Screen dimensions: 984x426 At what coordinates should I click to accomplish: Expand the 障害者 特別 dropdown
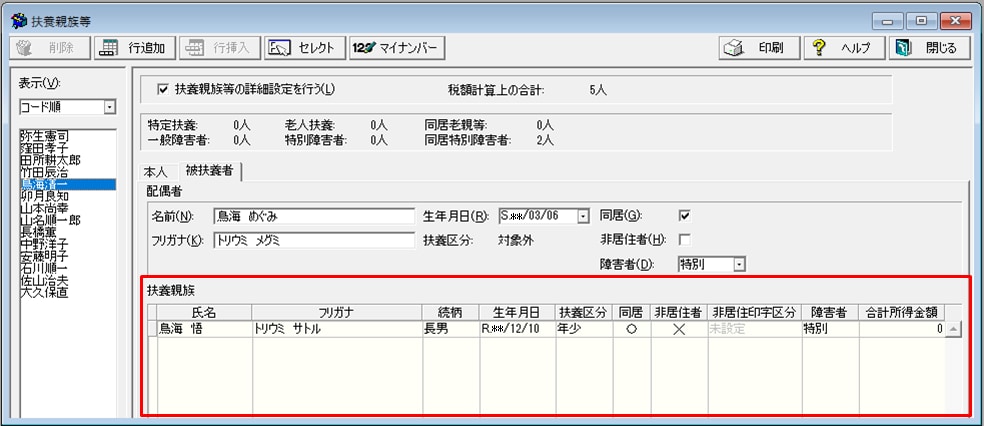click(739, 265)
